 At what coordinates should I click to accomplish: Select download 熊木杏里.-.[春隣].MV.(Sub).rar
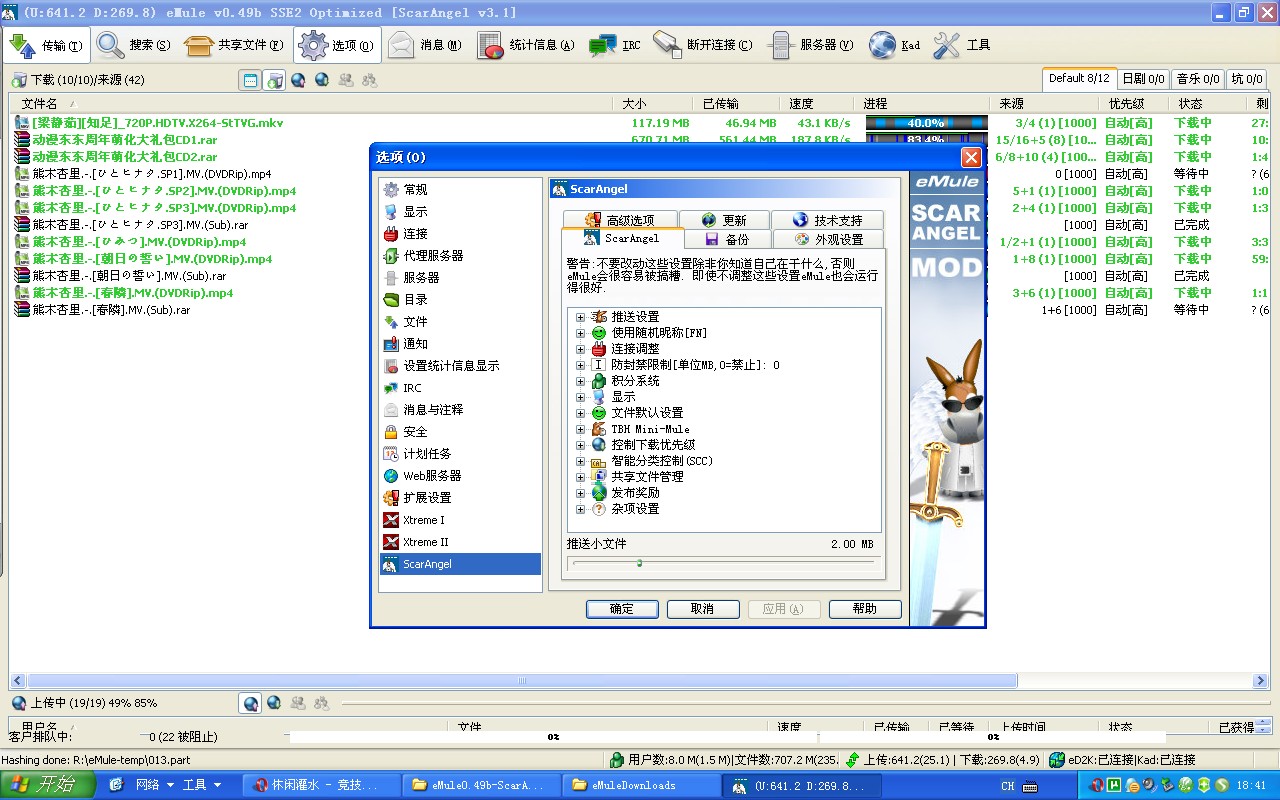(111, 310)
